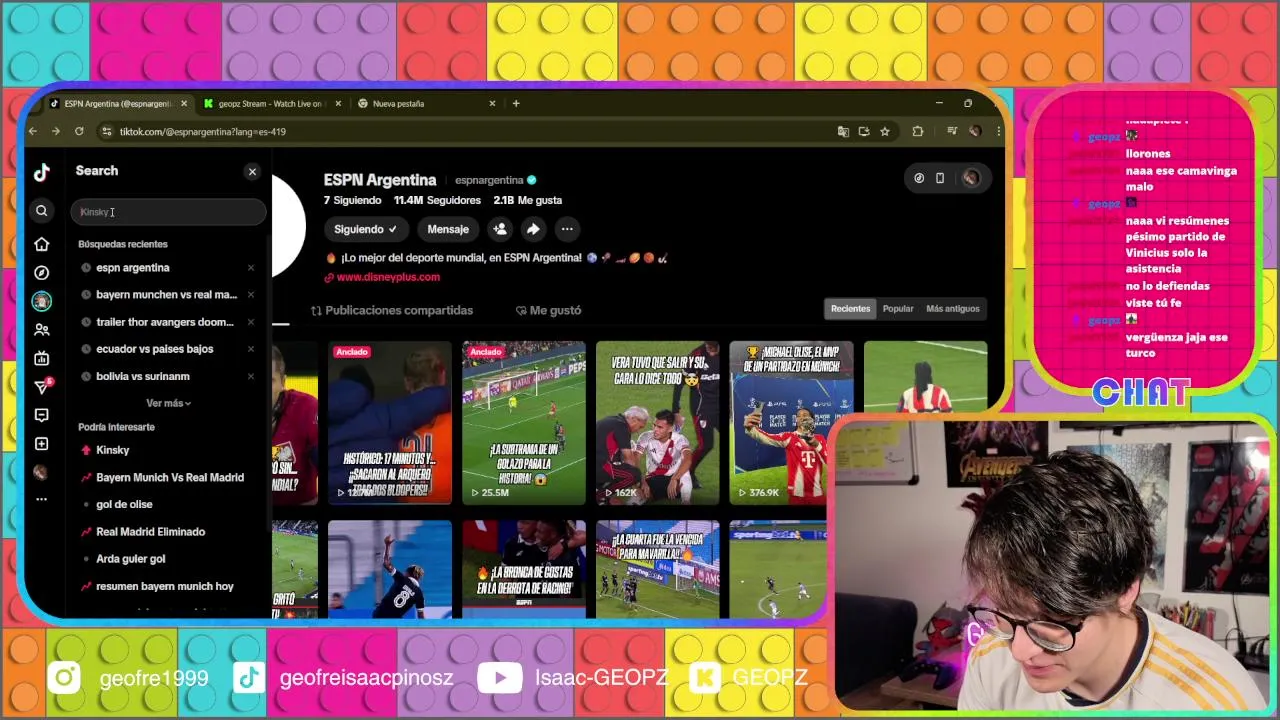Viewport: 1280px width, 720px height.
Task: Select recent search 'espn argentina'
Action: click(x=132, y=268)
